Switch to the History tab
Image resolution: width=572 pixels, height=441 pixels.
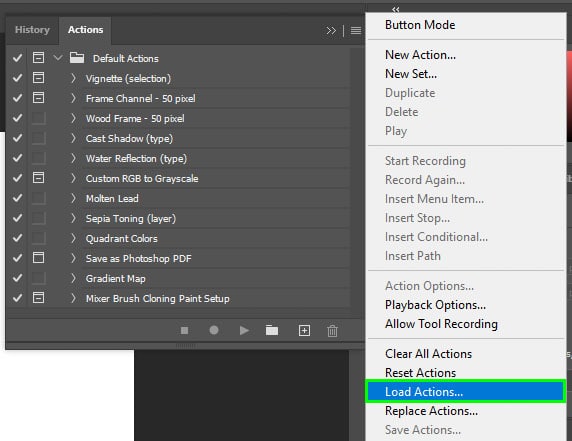click(32, 30)
